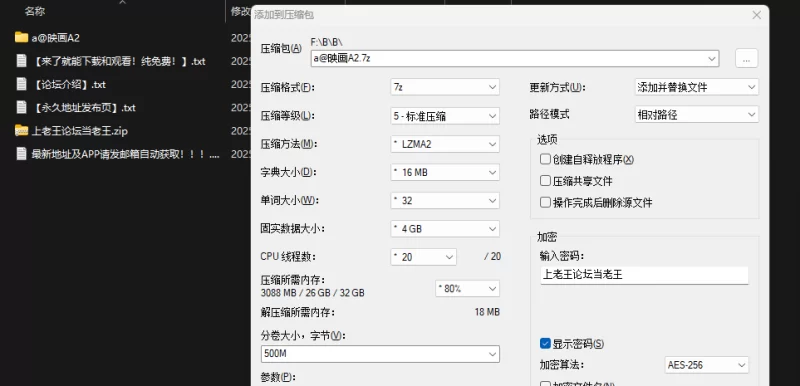This screenshot has height=386, width=800.
Task: Open the 压缩格式 7z dropdown
Action: click(x=445, y=87)
